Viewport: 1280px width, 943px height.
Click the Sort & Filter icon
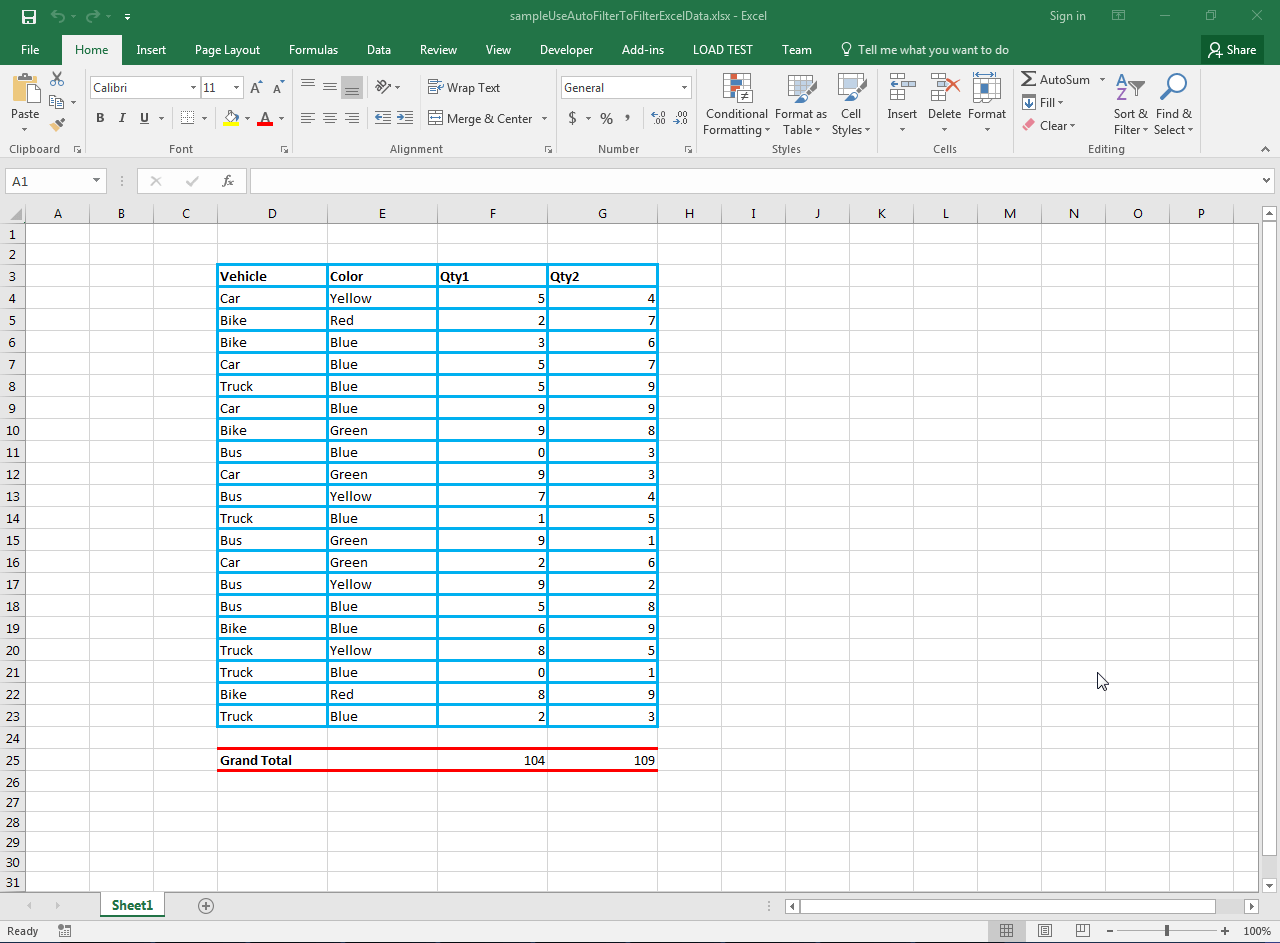click(x=1129, y=104)
